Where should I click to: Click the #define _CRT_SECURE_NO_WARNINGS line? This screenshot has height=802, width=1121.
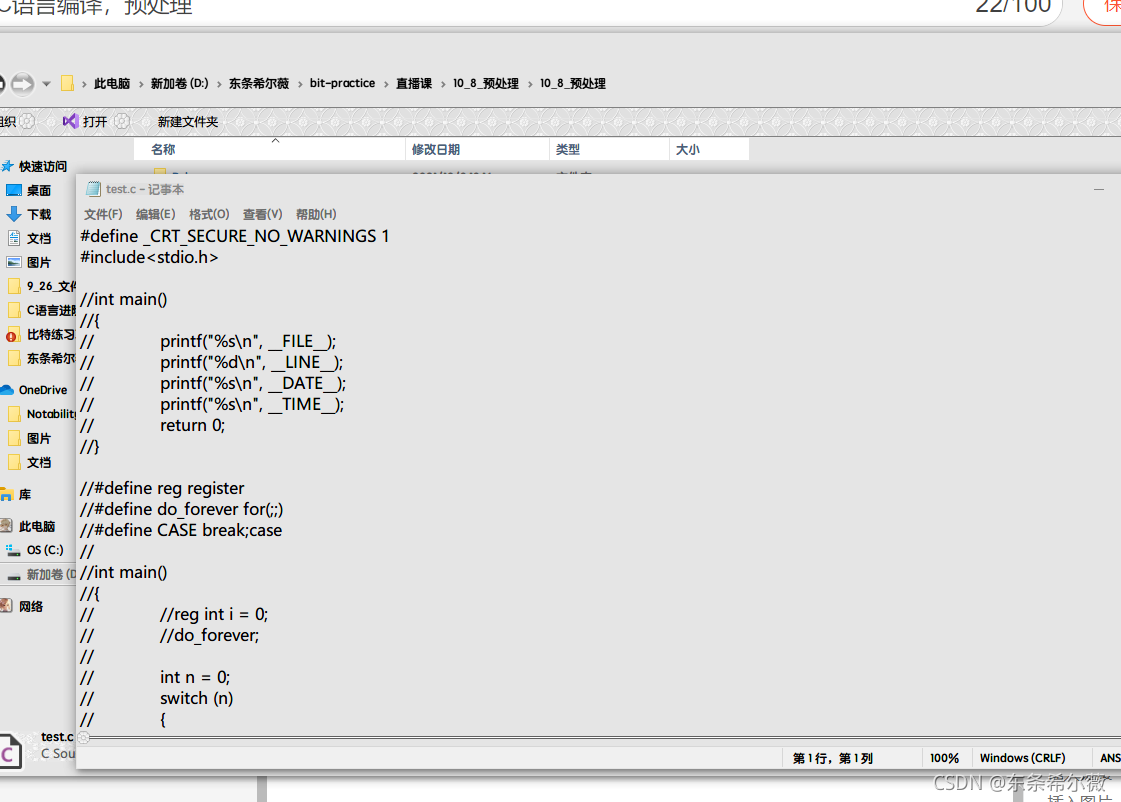[235, 237]
